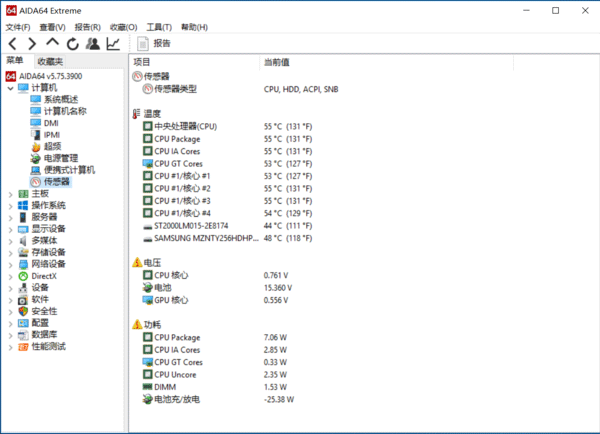This screenshot has height=434, width=600.
Task: Open the graph chart toolbar icon
Action: 113,44
